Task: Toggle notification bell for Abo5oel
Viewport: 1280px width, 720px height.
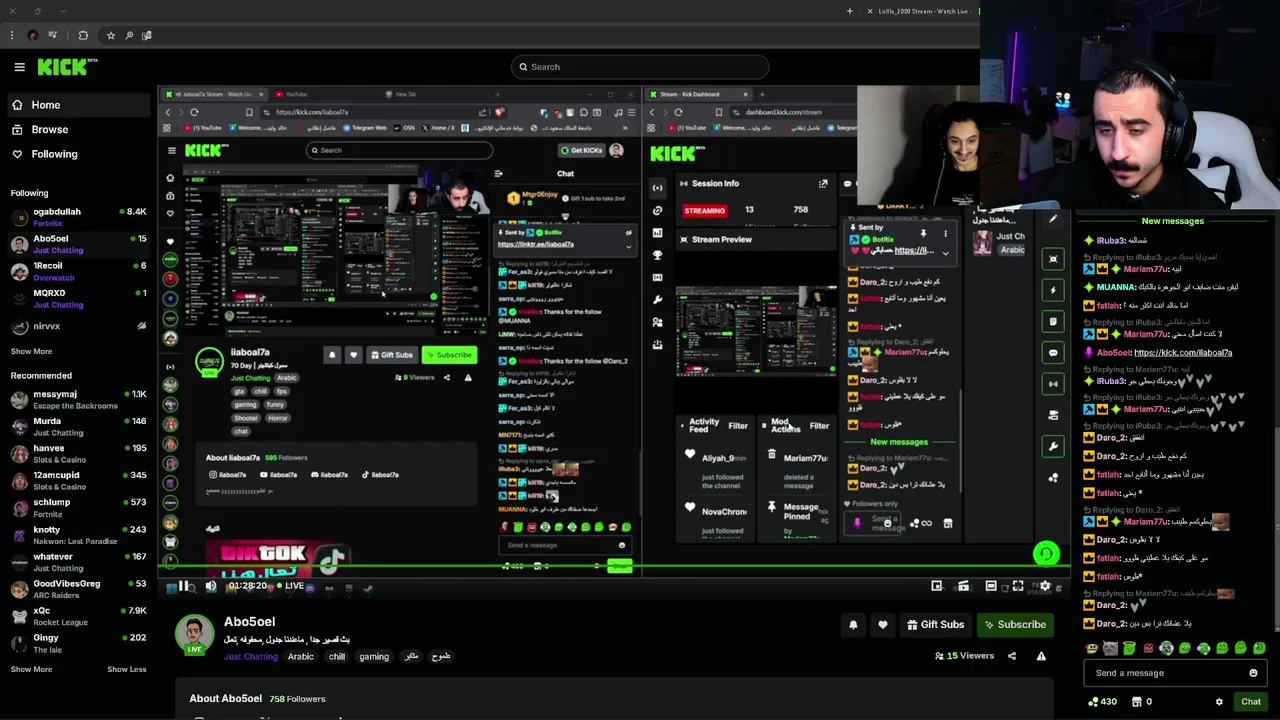Action: [x=853, y=625]
